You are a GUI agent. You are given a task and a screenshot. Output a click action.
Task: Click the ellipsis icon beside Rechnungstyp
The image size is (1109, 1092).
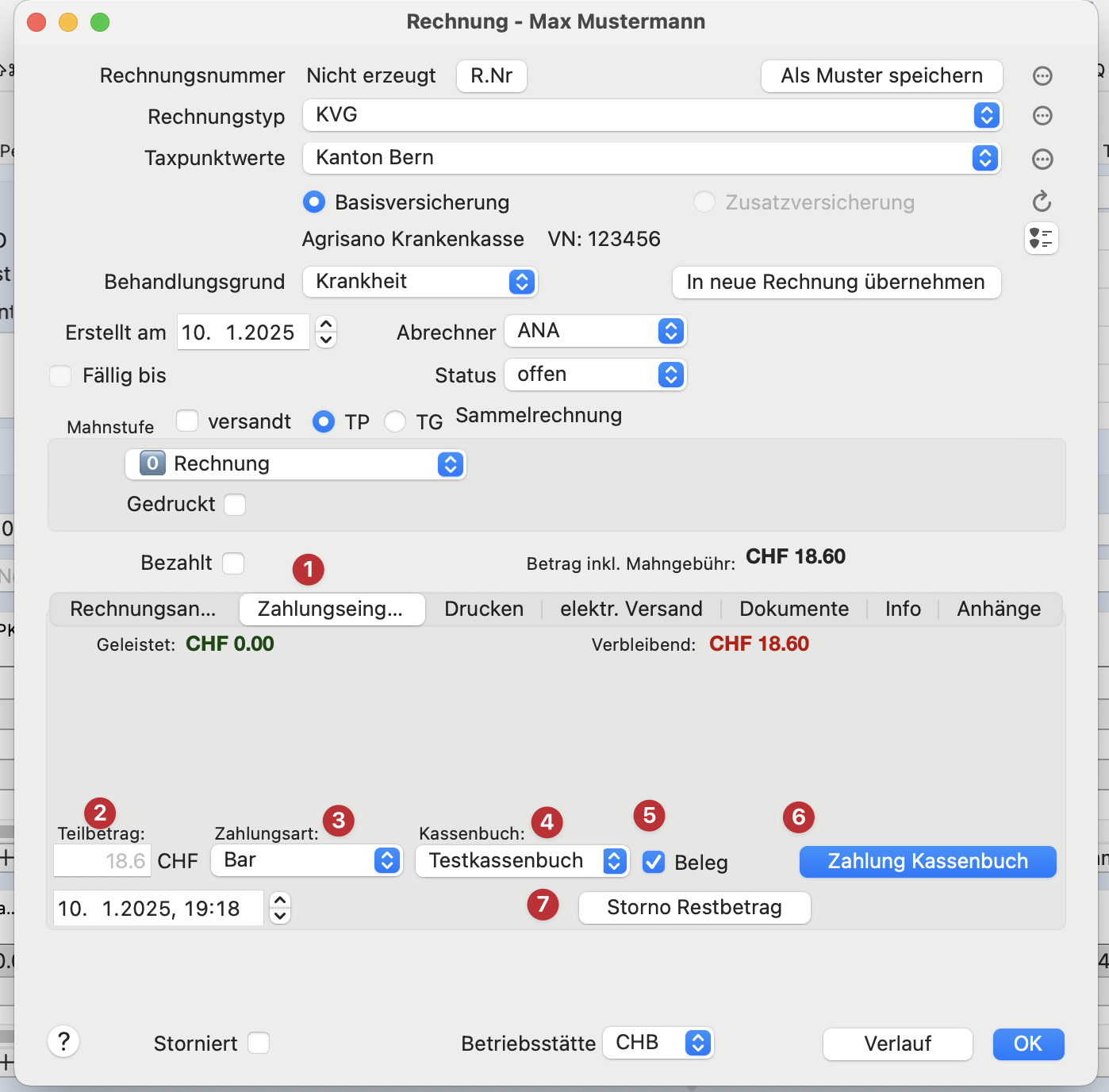coord(1042,116)
